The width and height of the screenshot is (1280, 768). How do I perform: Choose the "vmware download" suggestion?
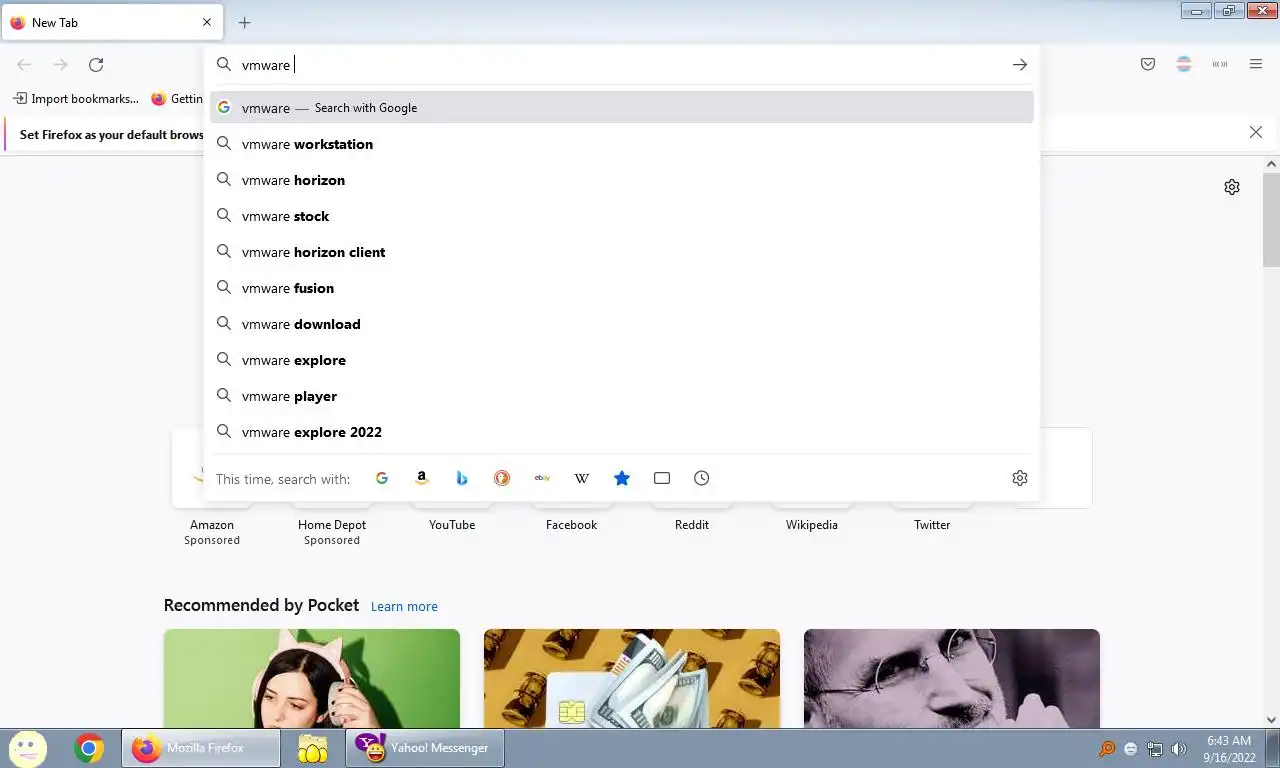pos(622,324)
